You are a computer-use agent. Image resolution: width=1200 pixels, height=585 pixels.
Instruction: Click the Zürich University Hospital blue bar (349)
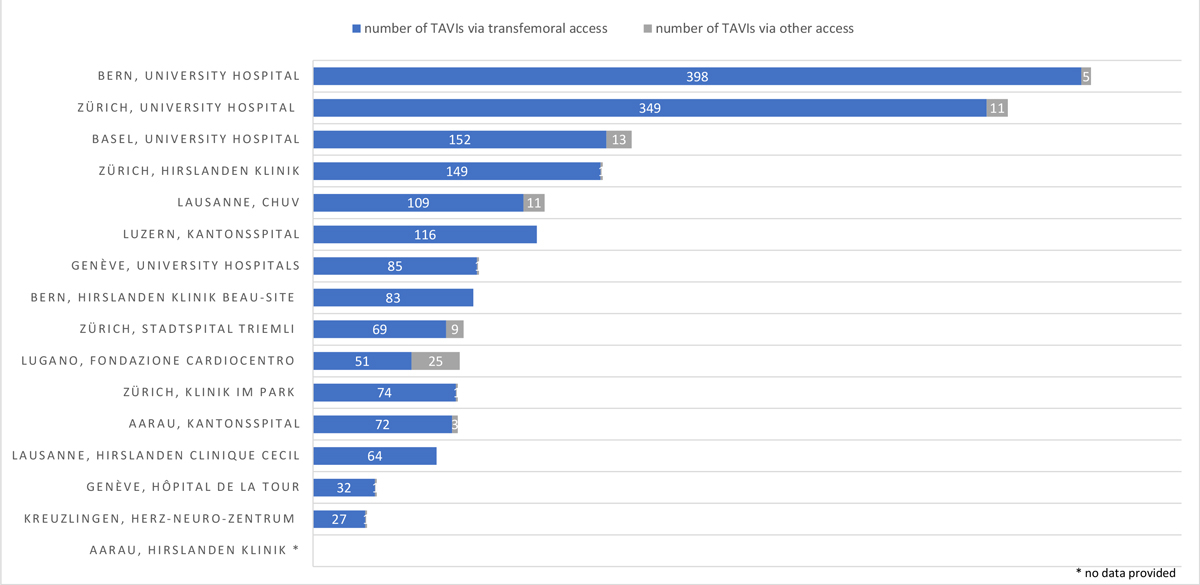tap(650, 108)
